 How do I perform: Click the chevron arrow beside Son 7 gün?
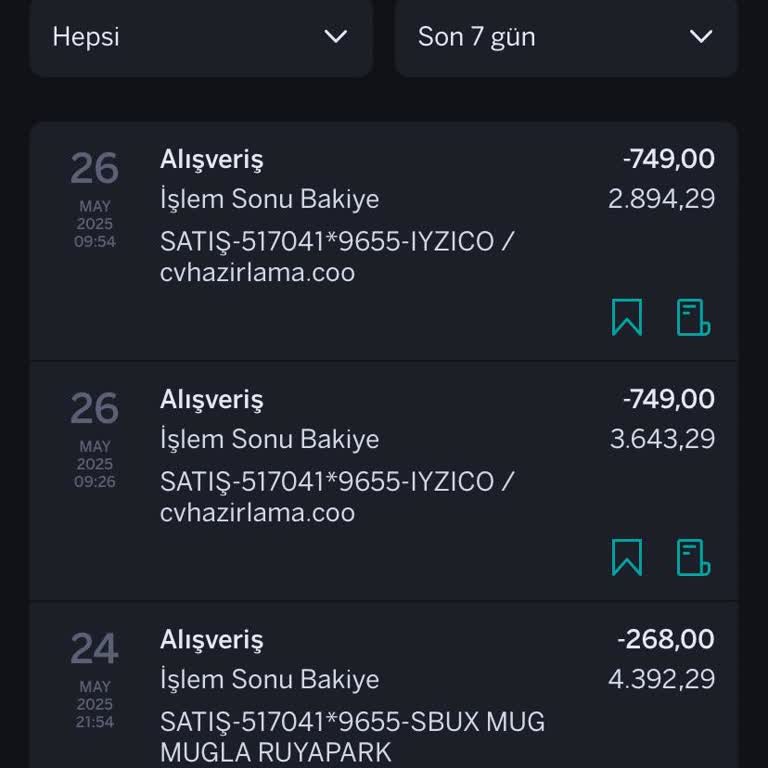click(x=701, y=37)
